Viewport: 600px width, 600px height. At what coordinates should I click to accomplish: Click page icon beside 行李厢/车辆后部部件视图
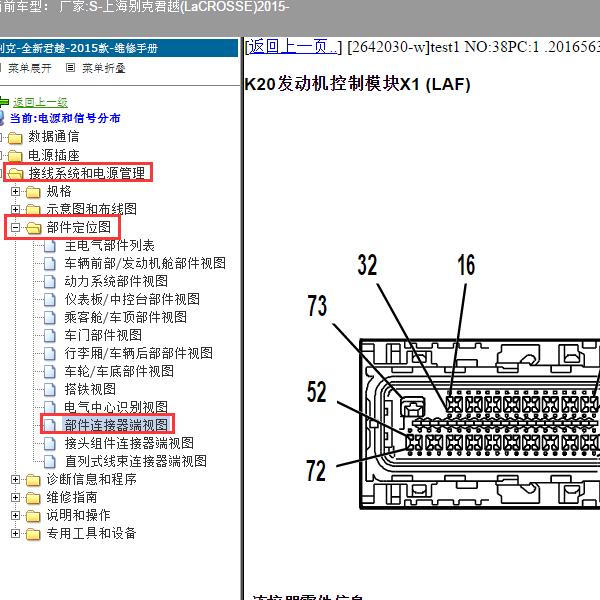[x=50, y=354]
